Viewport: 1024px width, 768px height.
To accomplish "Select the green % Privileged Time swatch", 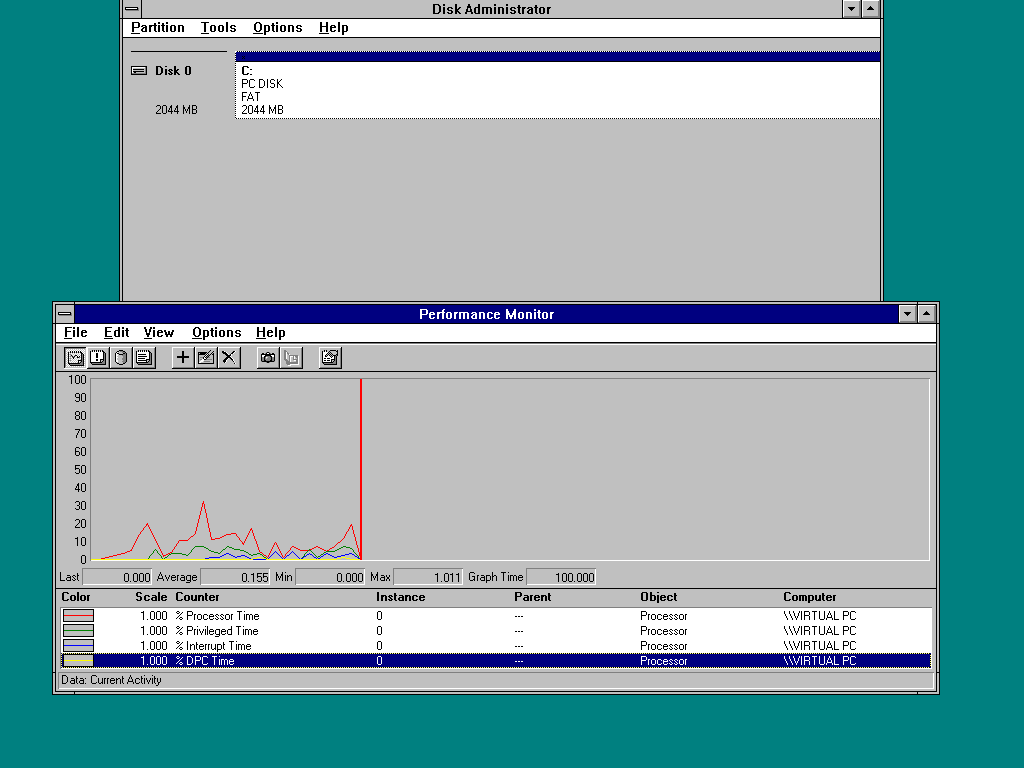I will point(78,630).
